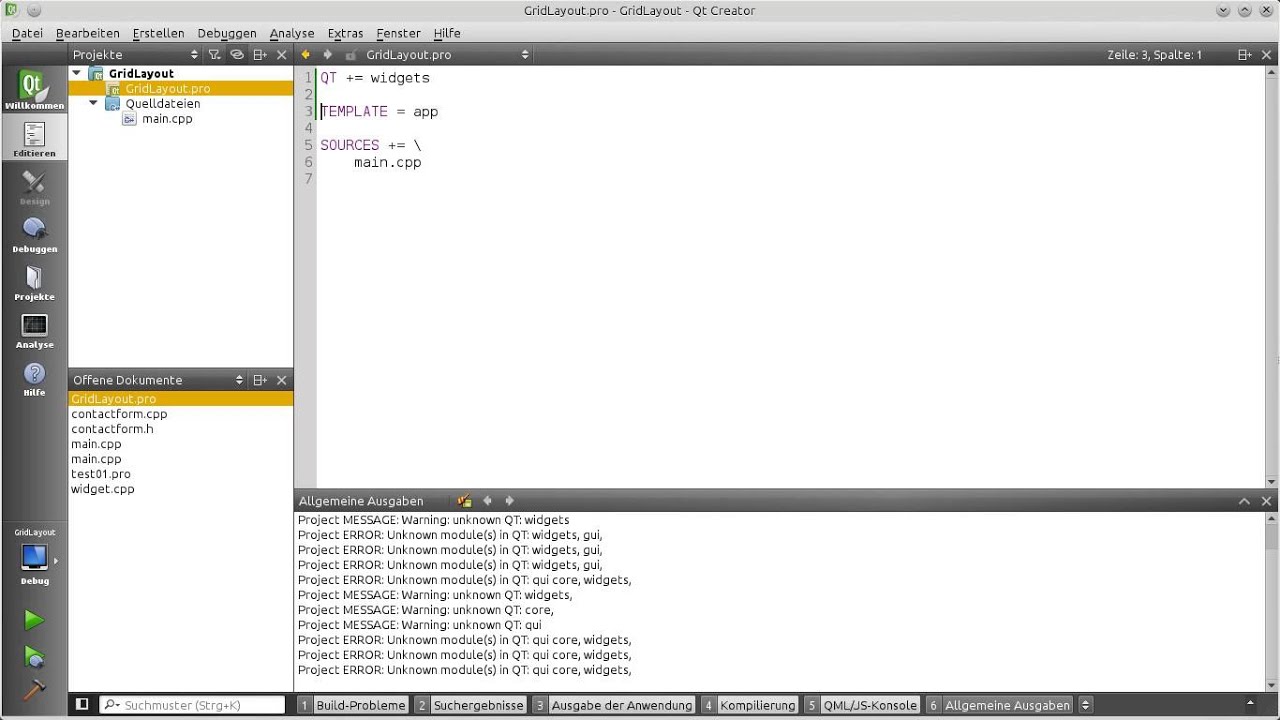Switch to the Editieren mode
Image resolution: width=1280 pixels, height=720 pixels.
pos(34,139)
